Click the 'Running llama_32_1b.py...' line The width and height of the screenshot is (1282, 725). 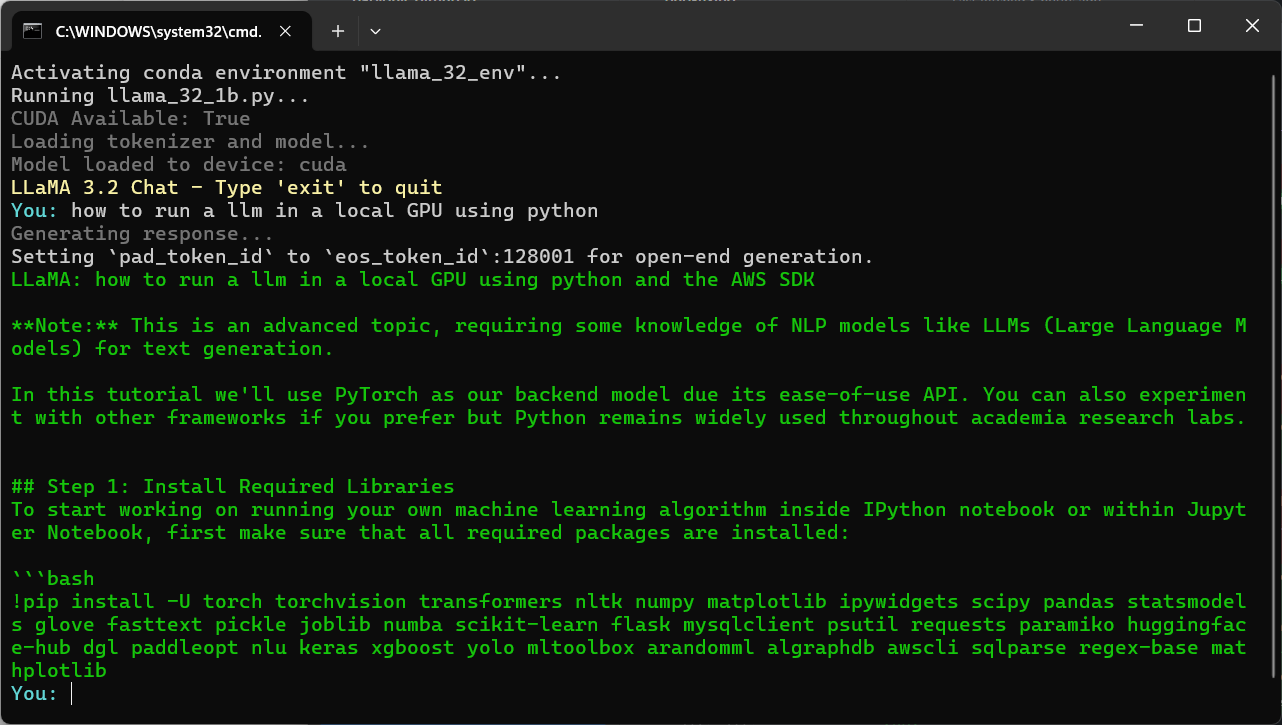pyautogui.click(x=160, y=96)
